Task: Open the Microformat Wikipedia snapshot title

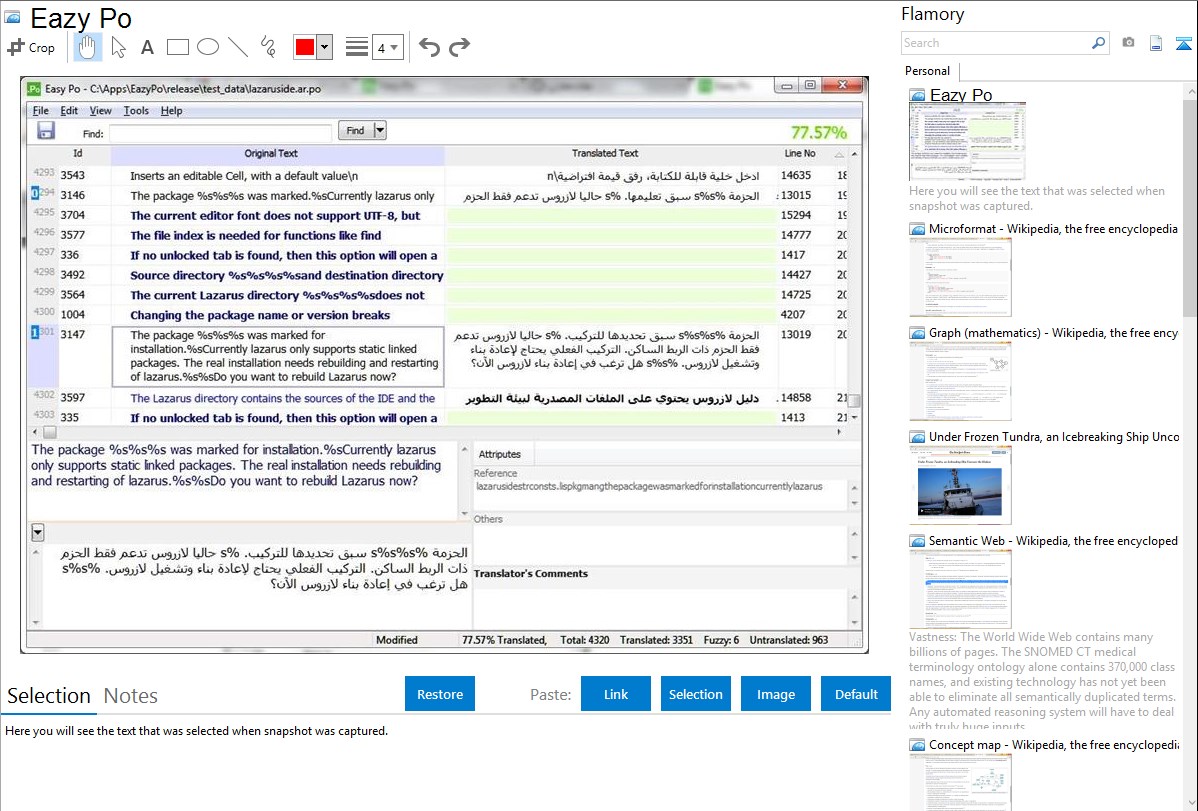Action: click(1053, 229)
